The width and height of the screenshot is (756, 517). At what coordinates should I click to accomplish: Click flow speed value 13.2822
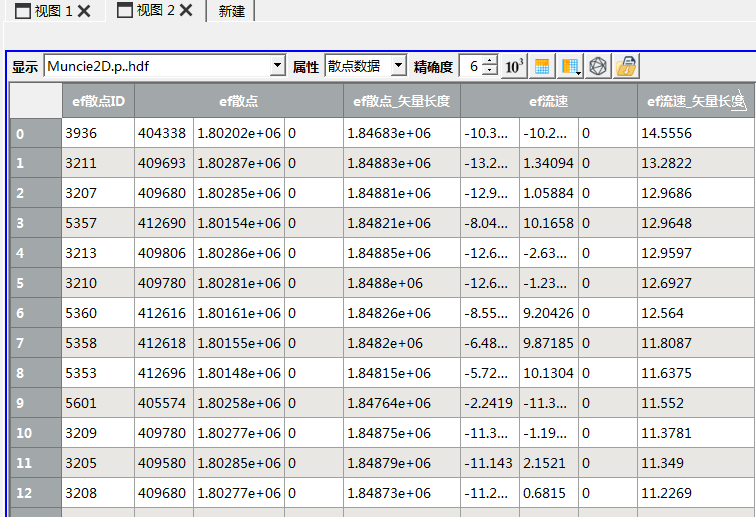(696, 163)
